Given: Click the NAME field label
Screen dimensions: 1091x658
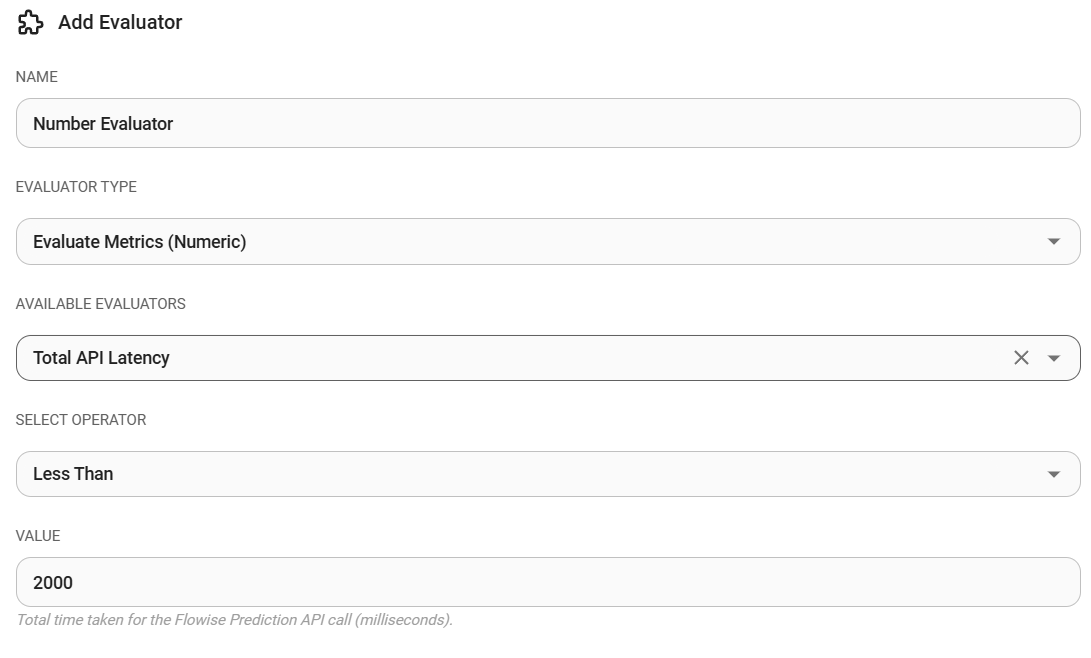Looking at the screenshot, I should pyautogui.click(x=37, y=77).
